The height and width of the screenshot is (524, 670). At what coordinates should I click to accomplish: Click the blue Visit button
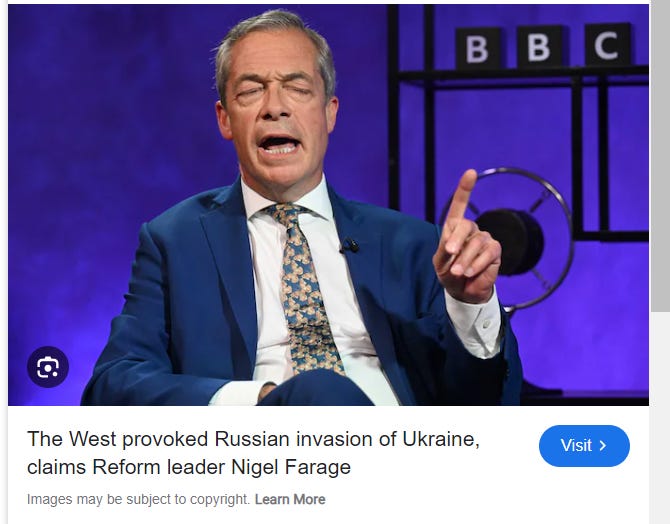coord(584,446)
